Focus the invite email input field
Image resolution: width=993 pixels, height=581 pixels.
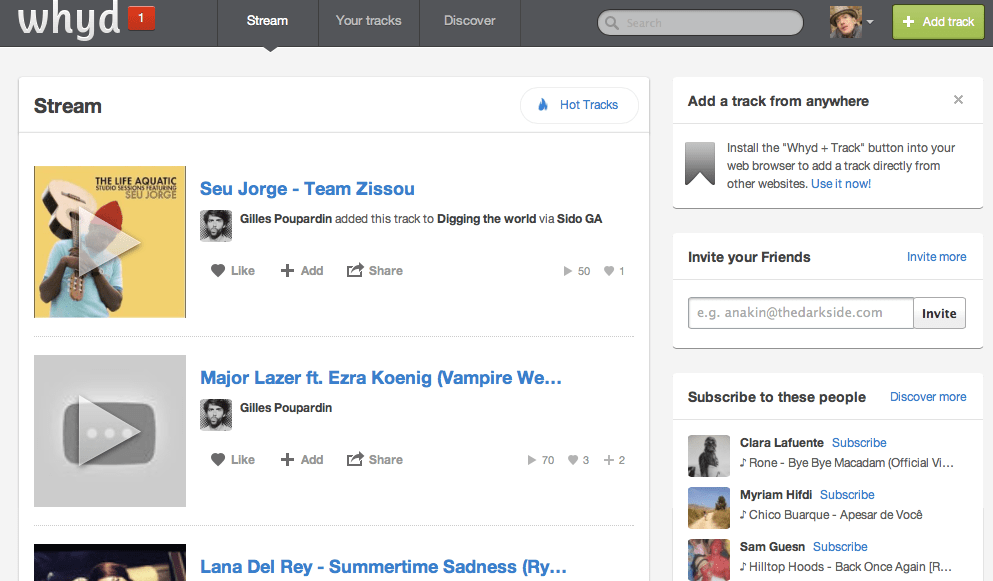[800, 313]
